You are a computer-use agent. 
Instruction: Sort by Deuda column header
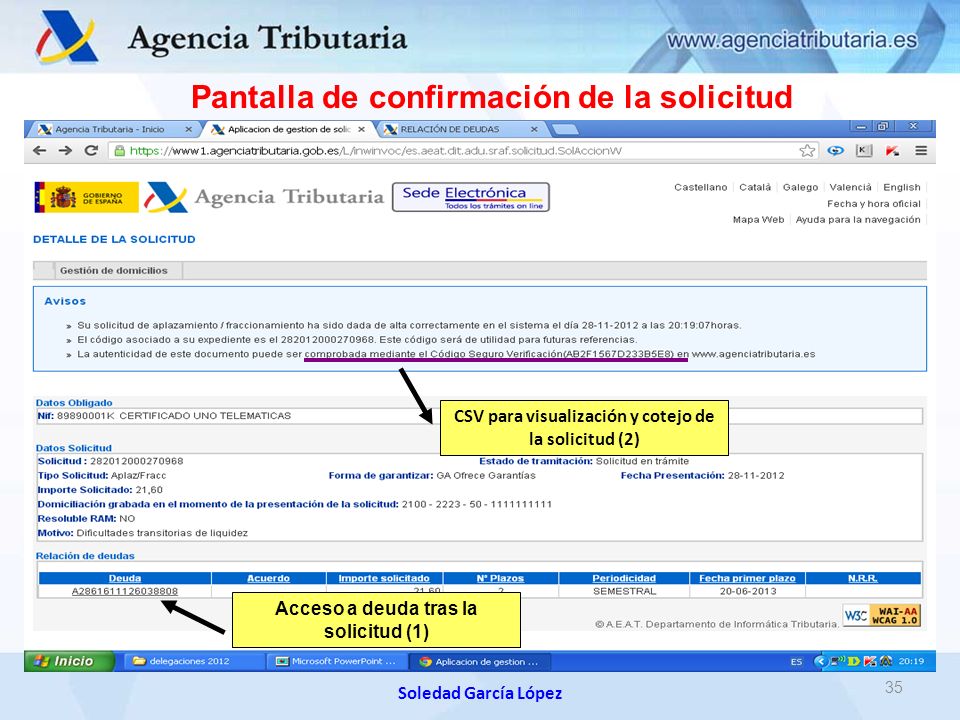(x=125, y=578)
